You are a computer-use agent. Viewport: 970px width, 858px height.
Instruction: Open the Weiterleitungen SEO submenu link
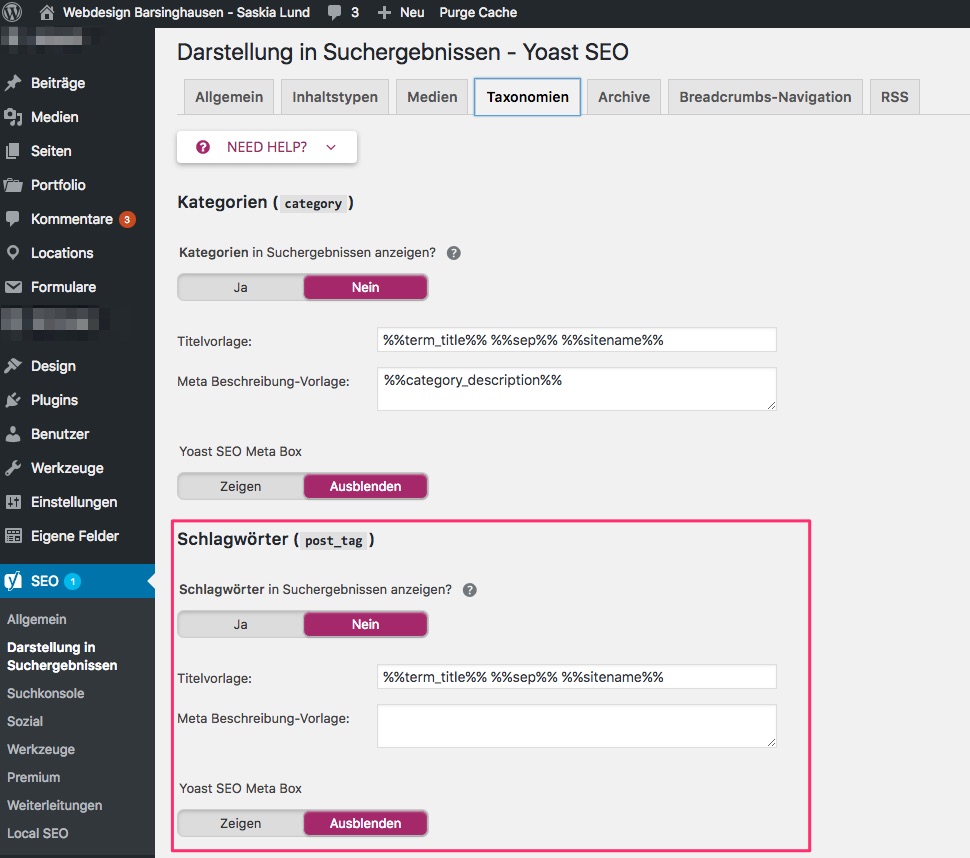point(54,805)
